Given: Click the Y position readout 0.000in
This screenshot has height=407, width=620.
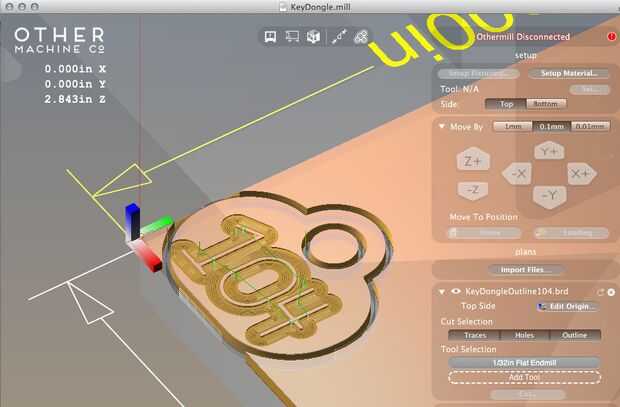Looking at the screenshot, I should click(x=75, y=84).
